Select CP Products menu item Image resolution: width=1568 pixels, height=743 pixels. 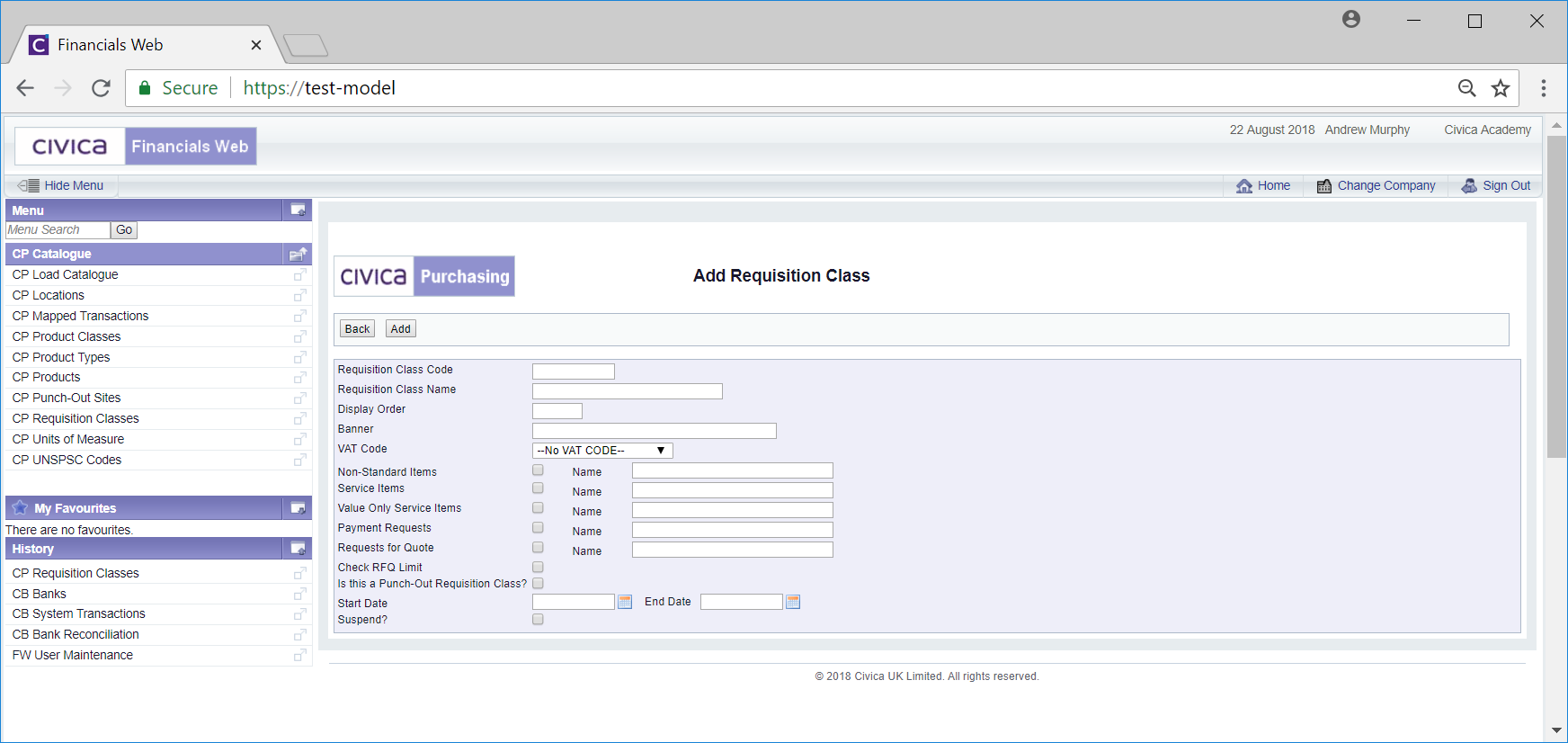[x=46, y=378]
